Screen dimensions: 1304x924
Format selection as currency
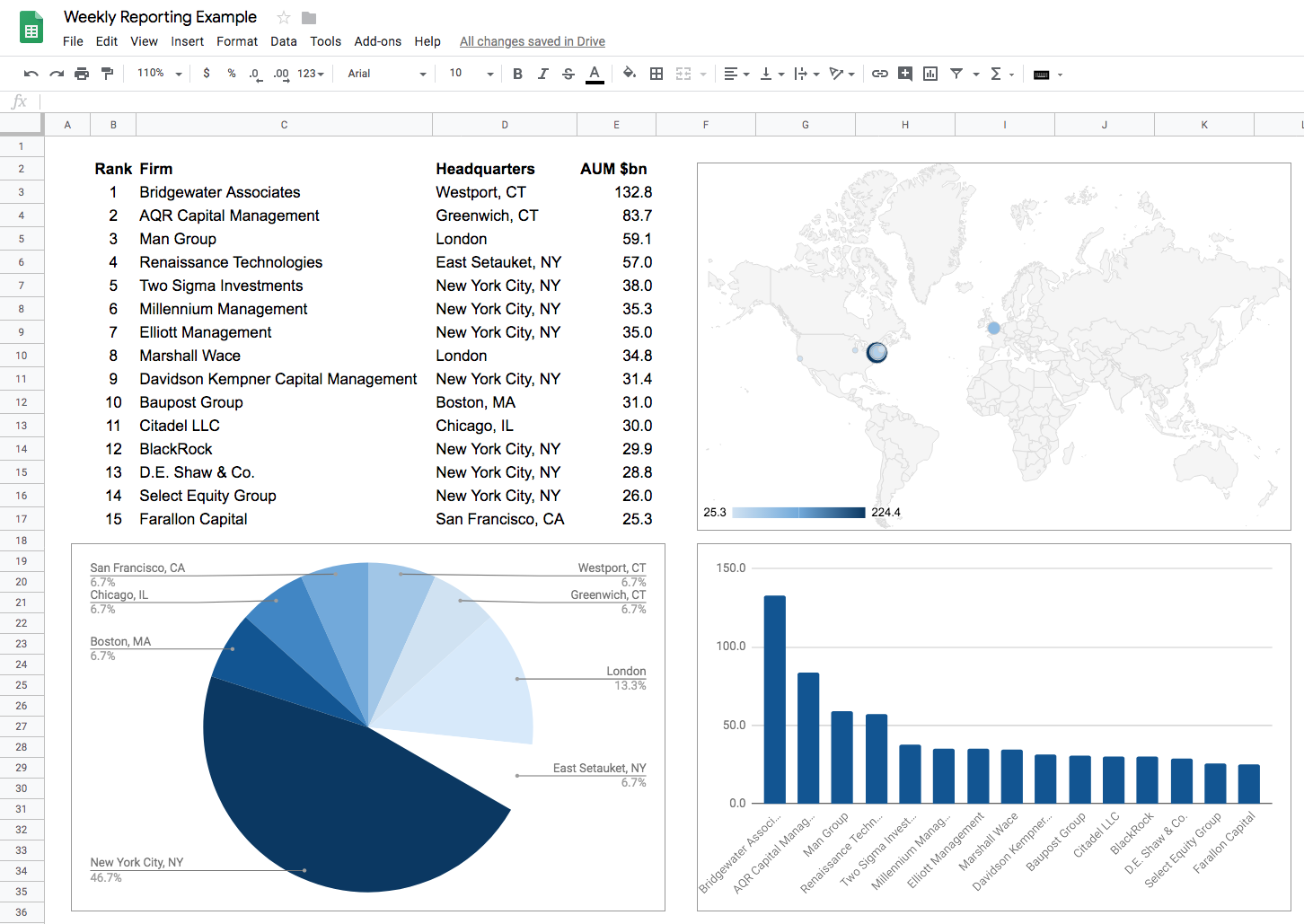tap(206, 74)
